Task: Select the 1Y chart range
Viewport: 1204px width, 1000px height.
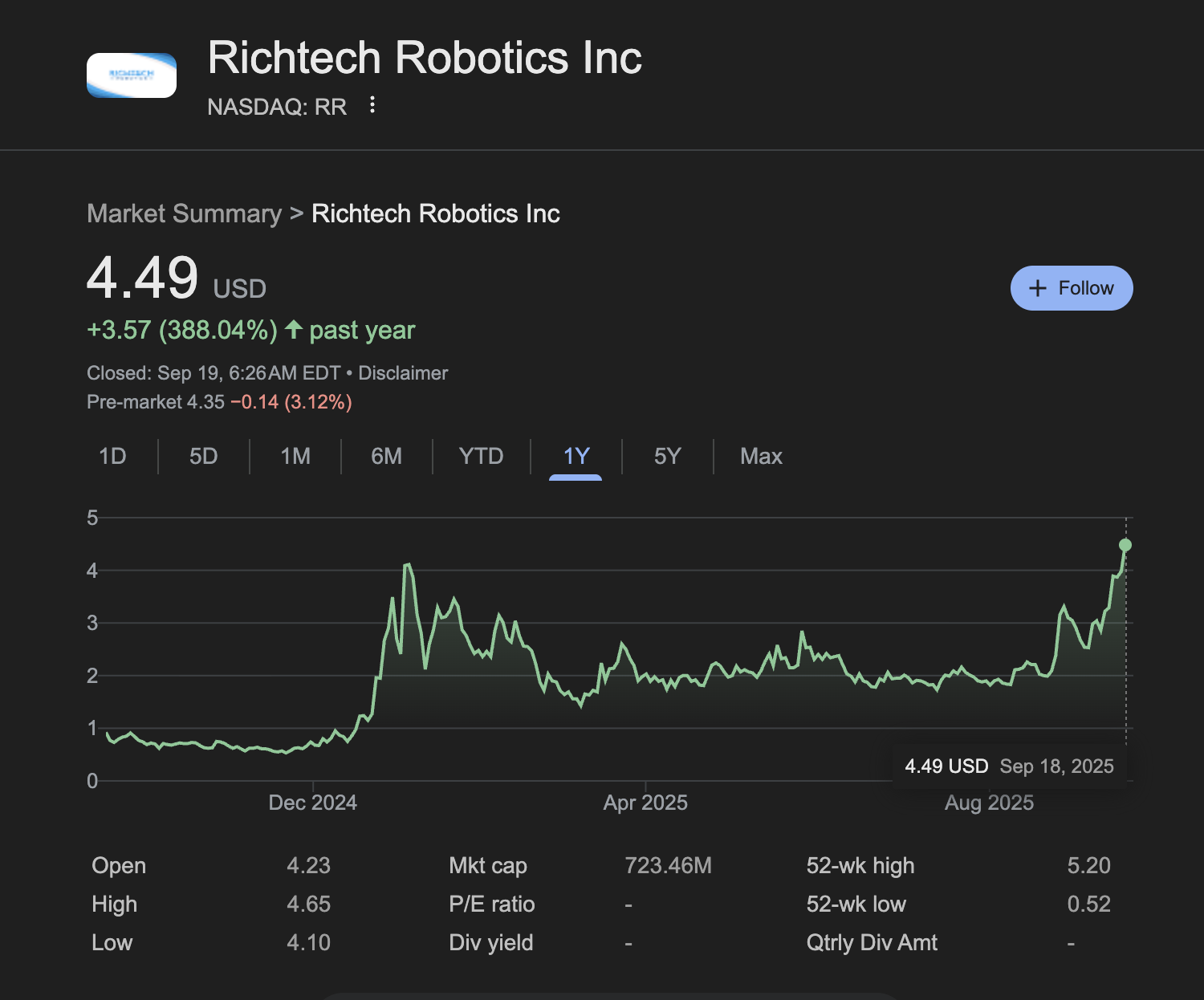Action: 576,457
